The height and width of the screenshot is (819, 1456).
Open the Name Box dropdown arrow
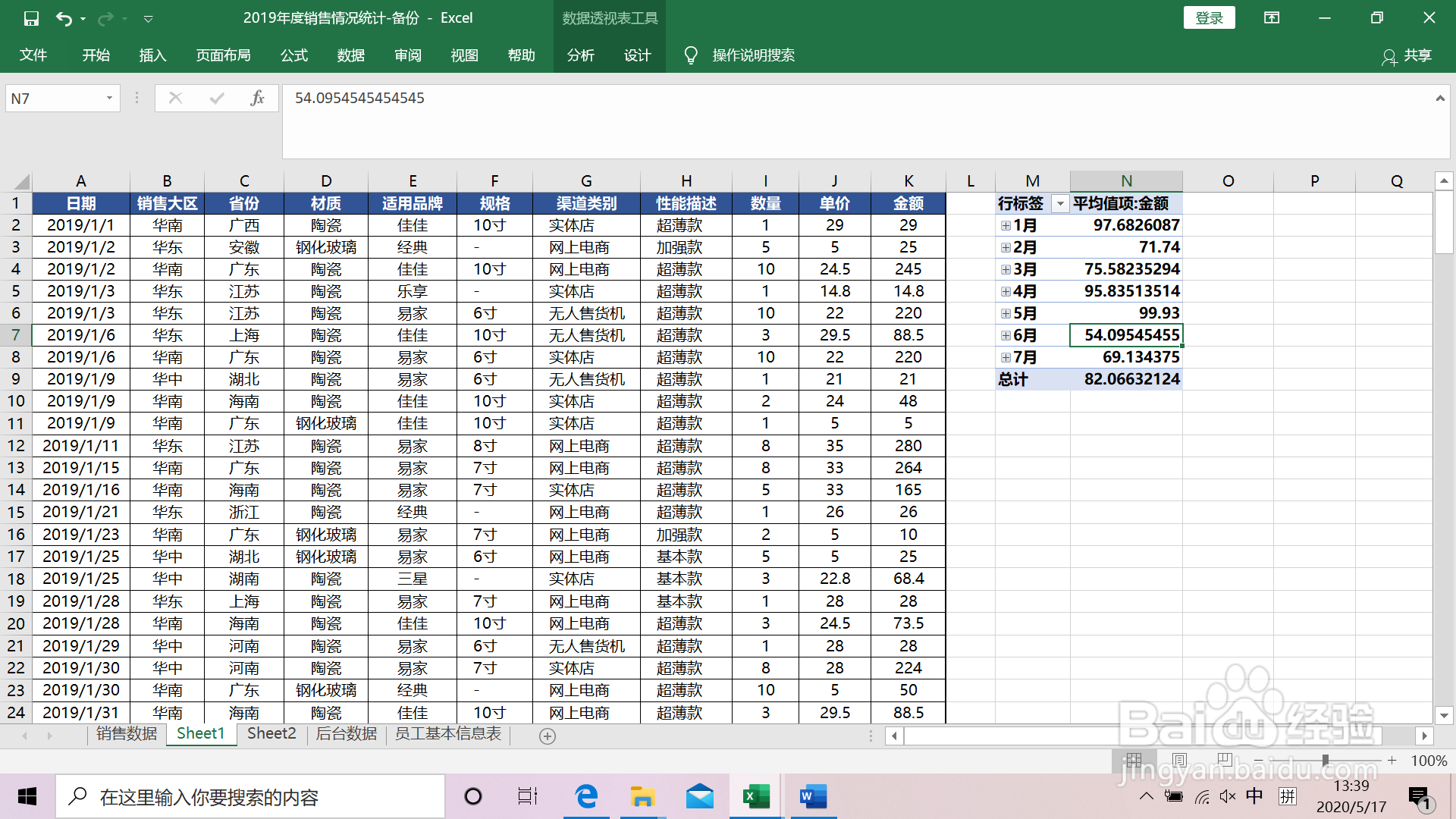110,99
